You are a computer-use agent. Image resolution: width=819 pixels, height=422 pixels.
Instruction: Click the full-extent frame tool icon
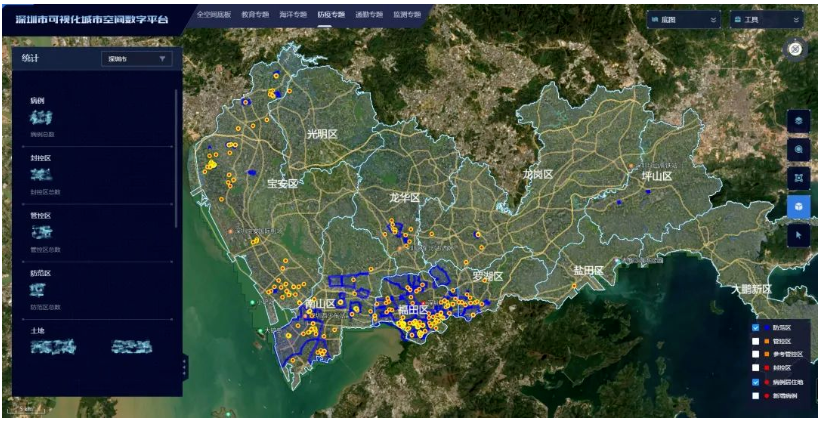coord(799,178)
